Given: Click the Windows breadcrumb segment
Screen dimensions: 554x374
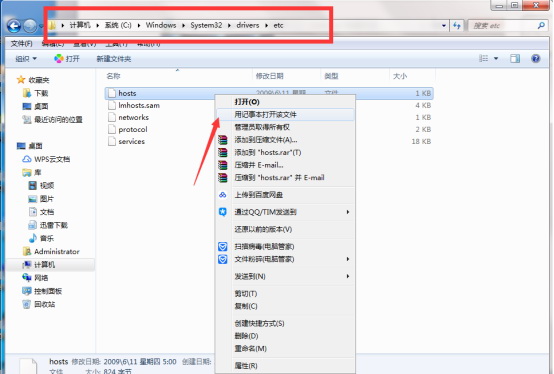Looking at the screenshot, I should [161, 25].
